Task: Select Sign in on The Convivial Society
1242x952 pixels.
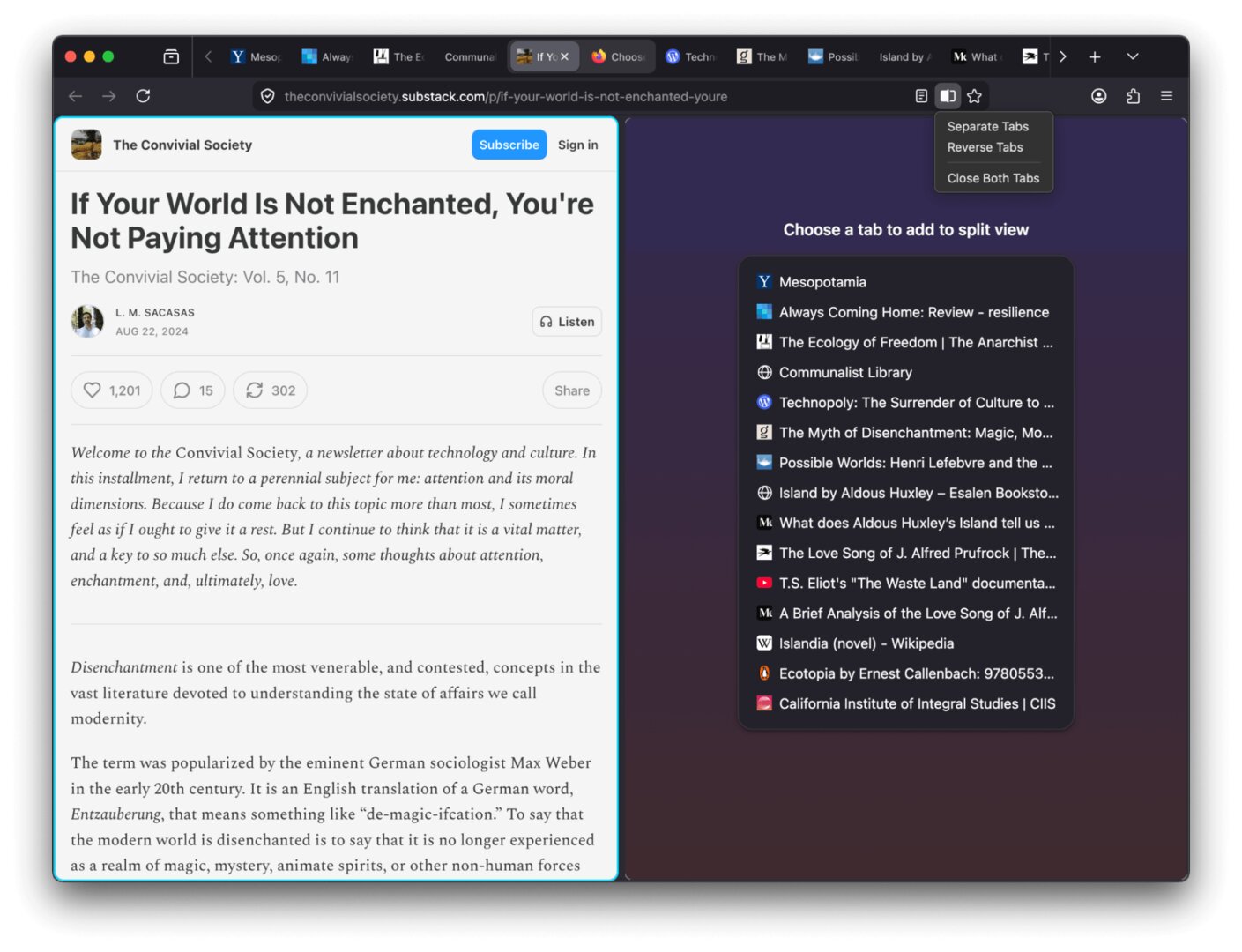Action: (577, 145)
